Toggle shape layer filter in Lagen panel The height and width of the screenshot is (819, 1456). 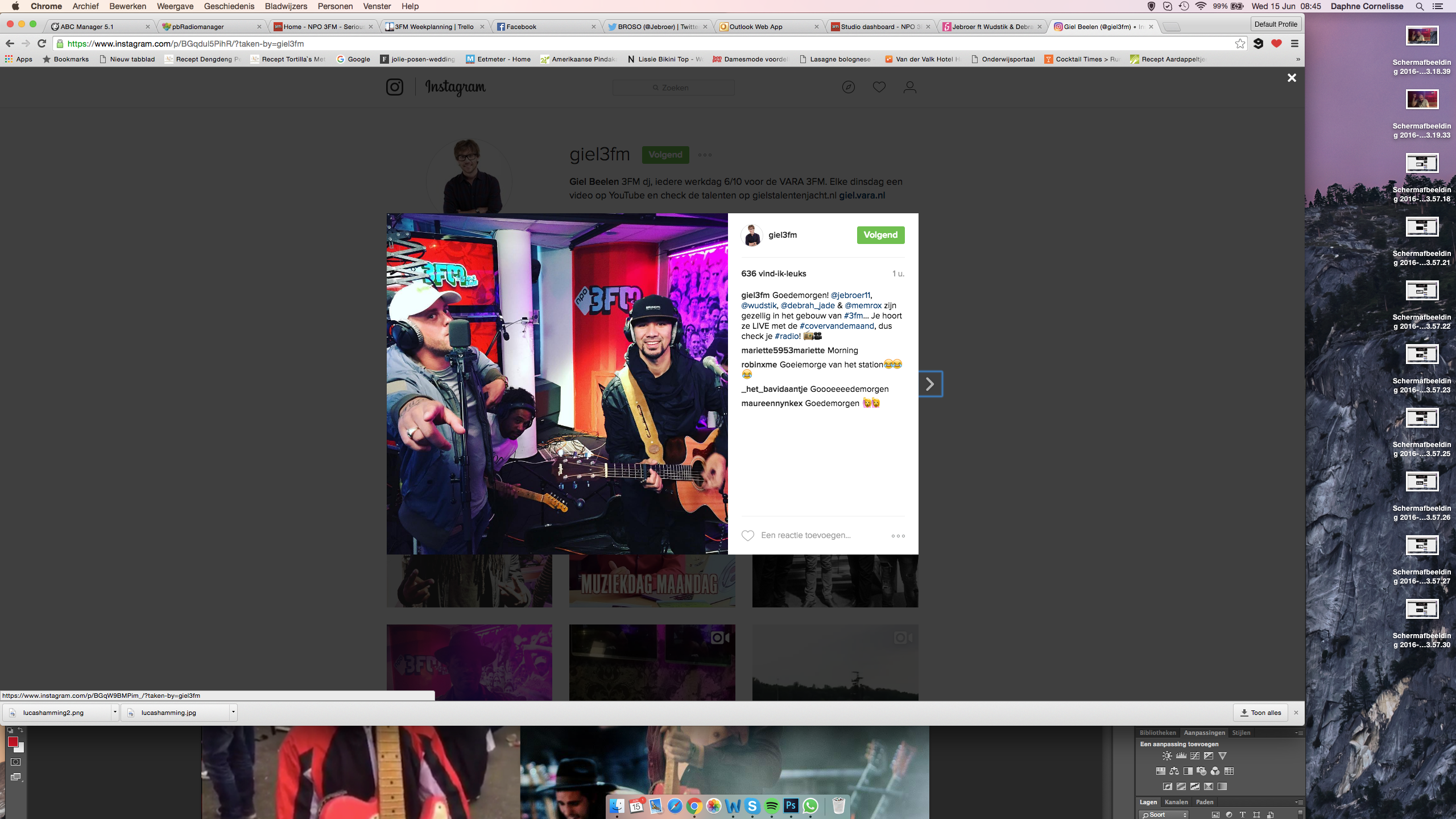tap(1256, 814)
